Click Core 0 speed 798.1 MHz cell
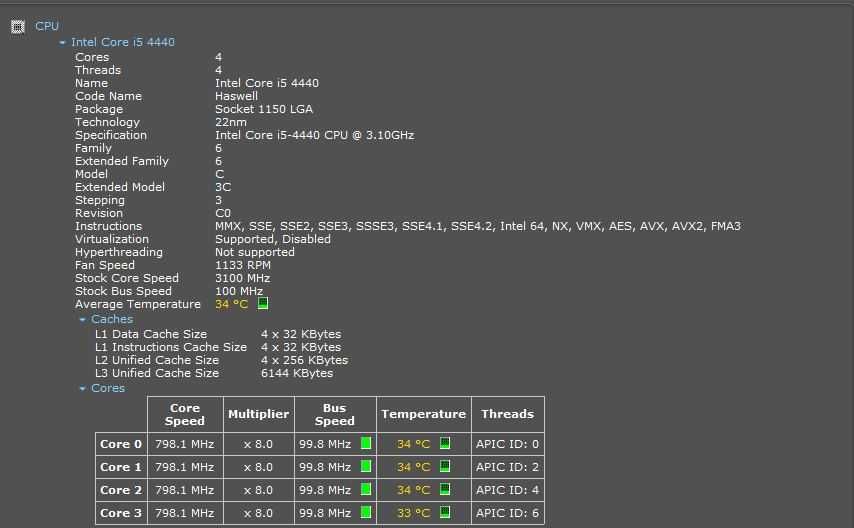 pyautogui.click(x=185, y=444)
